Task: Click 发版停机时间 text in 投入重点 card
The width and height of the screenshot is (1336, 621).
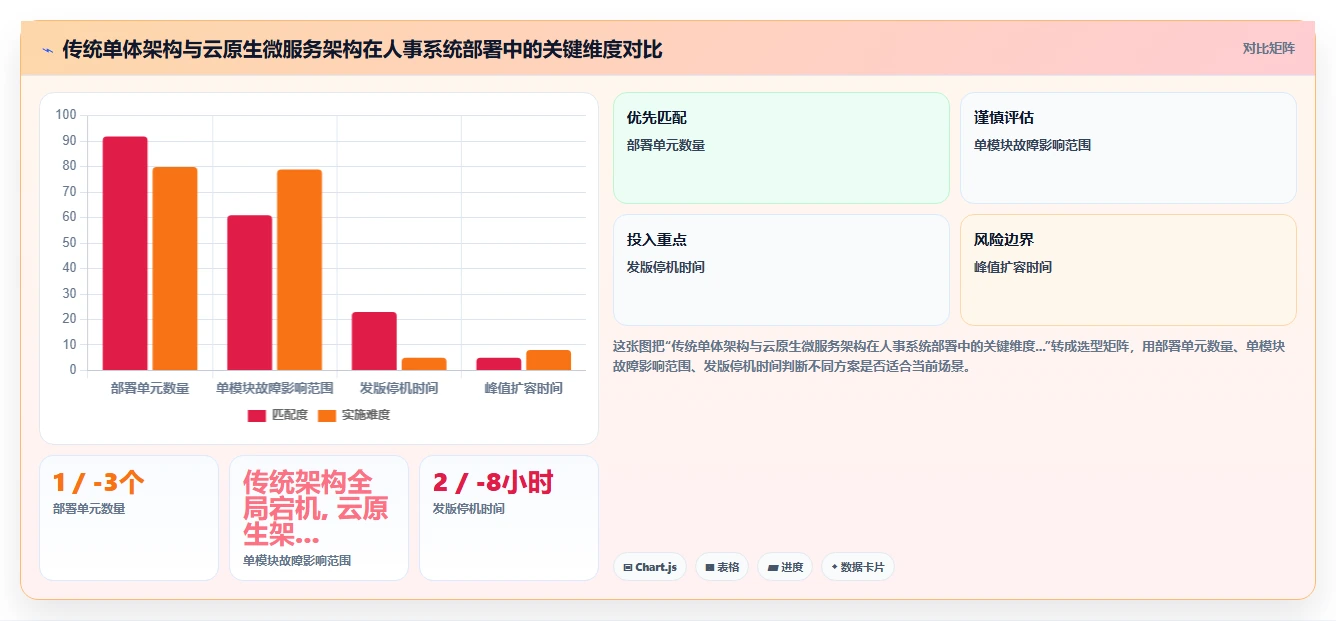Action: pyautogui.click(x=666, y=267)
